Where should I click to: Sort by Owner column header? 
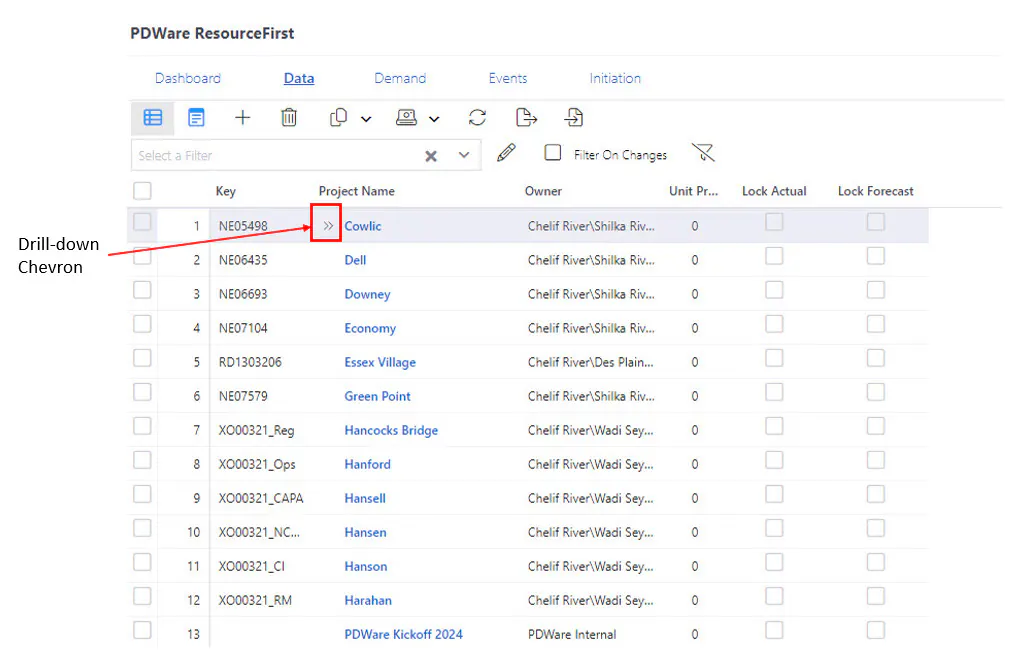pyautogui.click(x=543, y=191)
